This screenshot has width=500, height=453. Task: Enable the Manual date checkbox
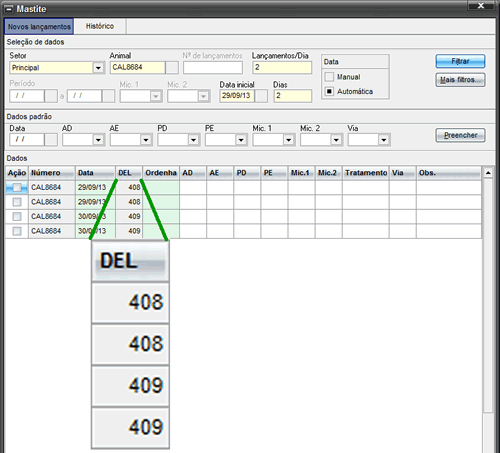[329, 77]
